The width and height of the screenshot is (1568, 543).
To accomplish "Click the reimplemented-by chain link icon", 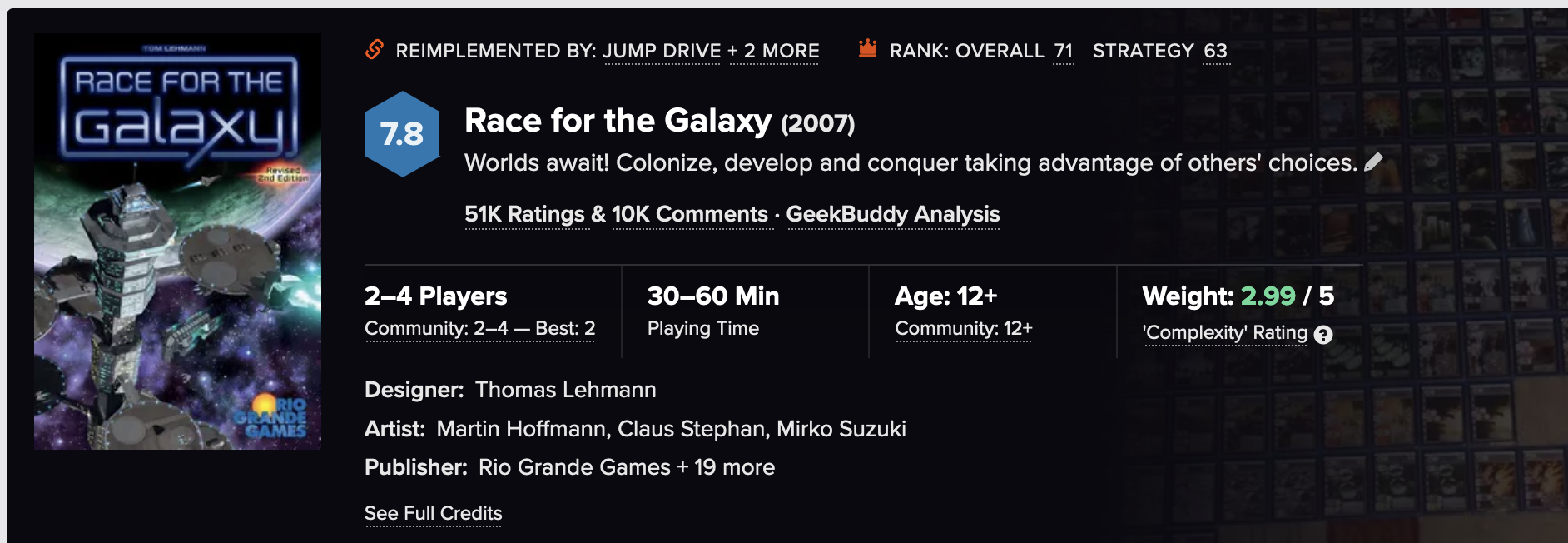I will [x=375, y=50].
